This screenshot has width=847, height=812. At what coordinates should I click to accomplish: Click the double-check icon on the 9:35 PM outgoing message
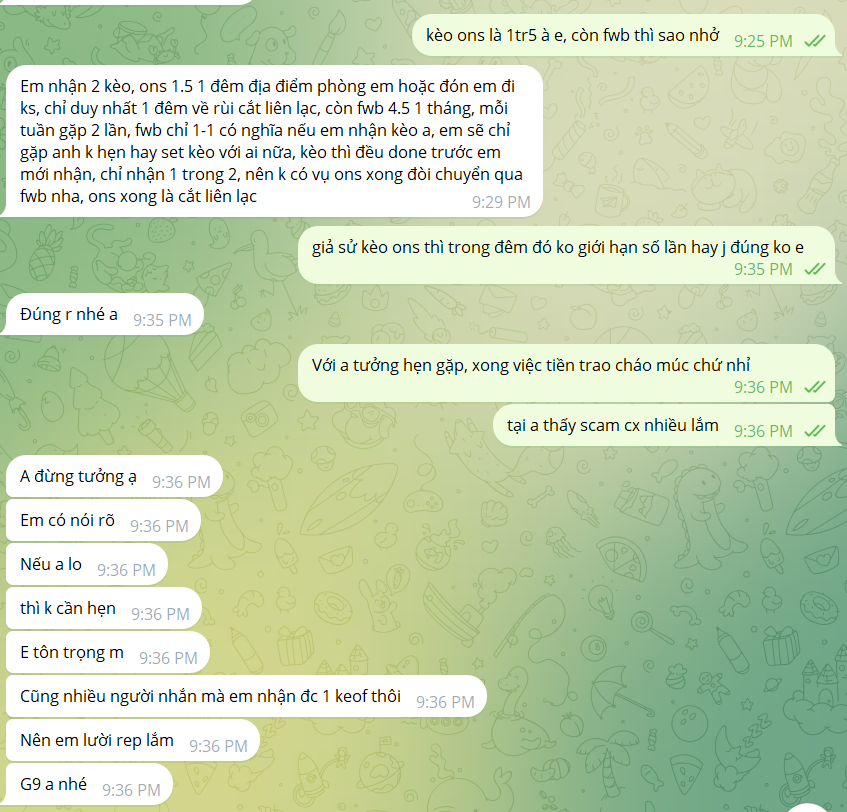click(815, 269)
